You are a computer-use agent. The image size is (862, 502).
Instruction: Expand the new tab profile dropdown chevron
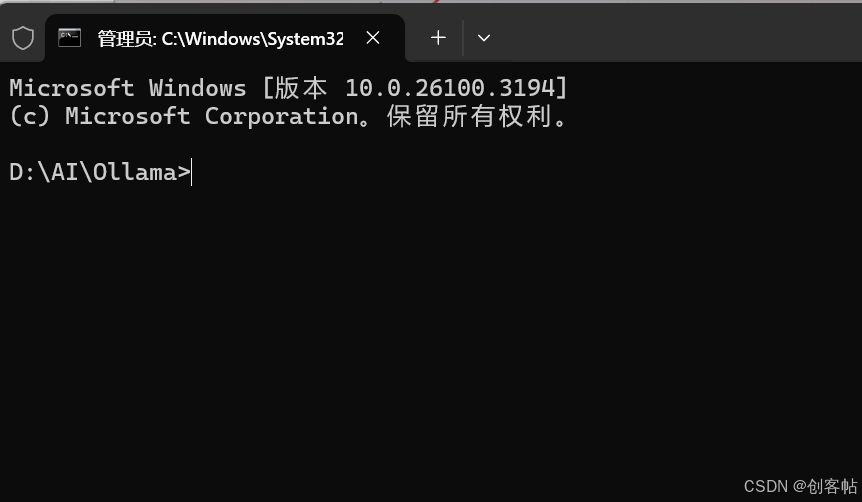click(484, 38)
